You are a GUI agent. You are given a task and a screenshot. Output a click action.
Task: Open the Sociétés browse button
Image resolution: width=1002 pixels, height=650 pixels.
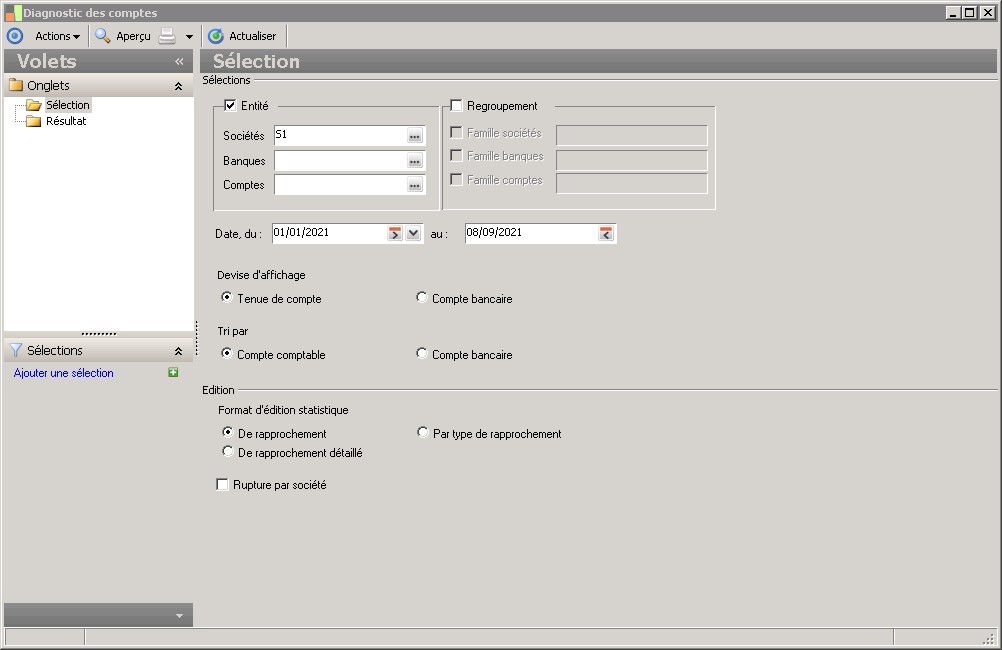pos(415,135)
